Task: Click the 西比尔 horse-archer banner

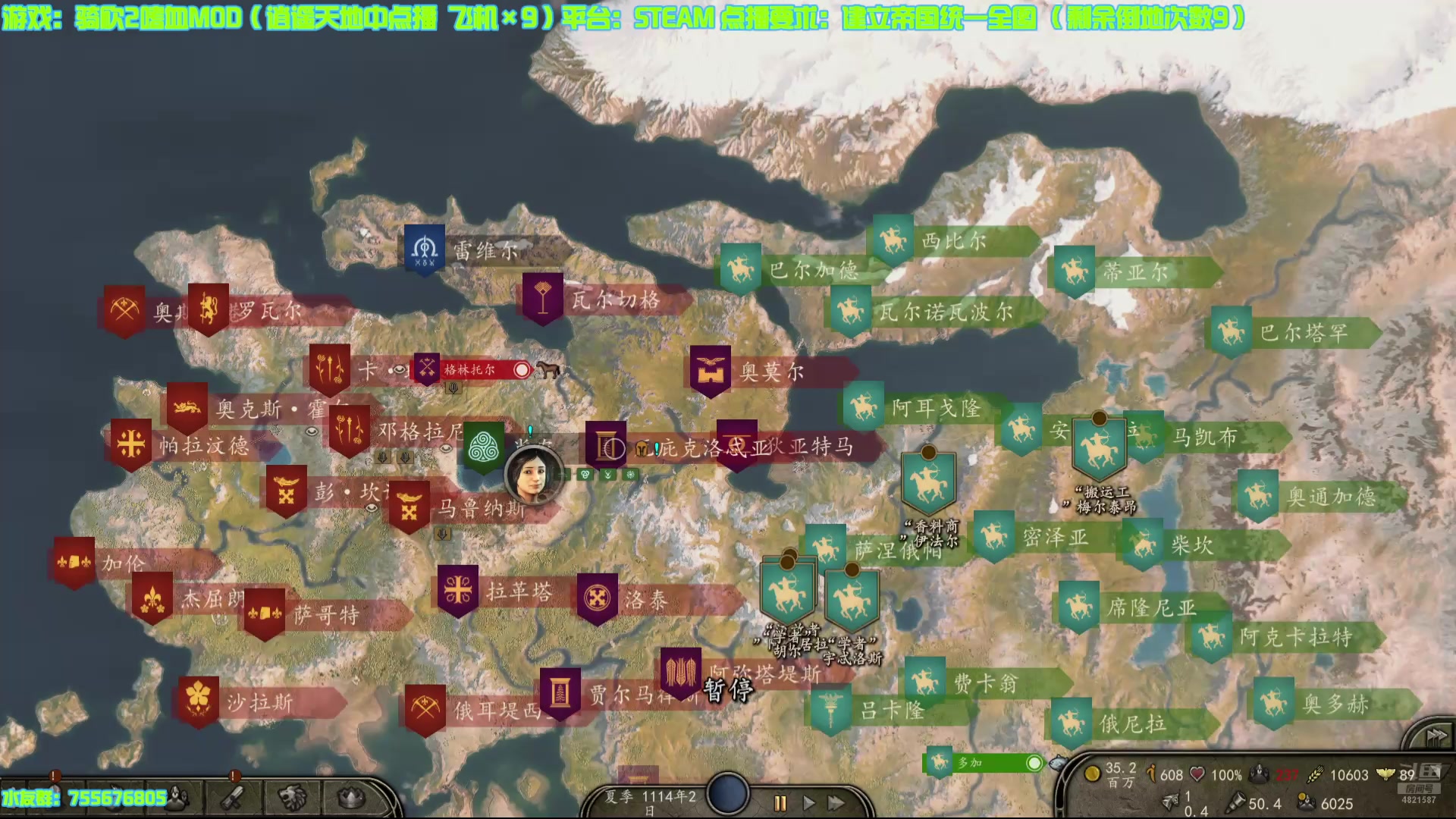Action: 893,240
